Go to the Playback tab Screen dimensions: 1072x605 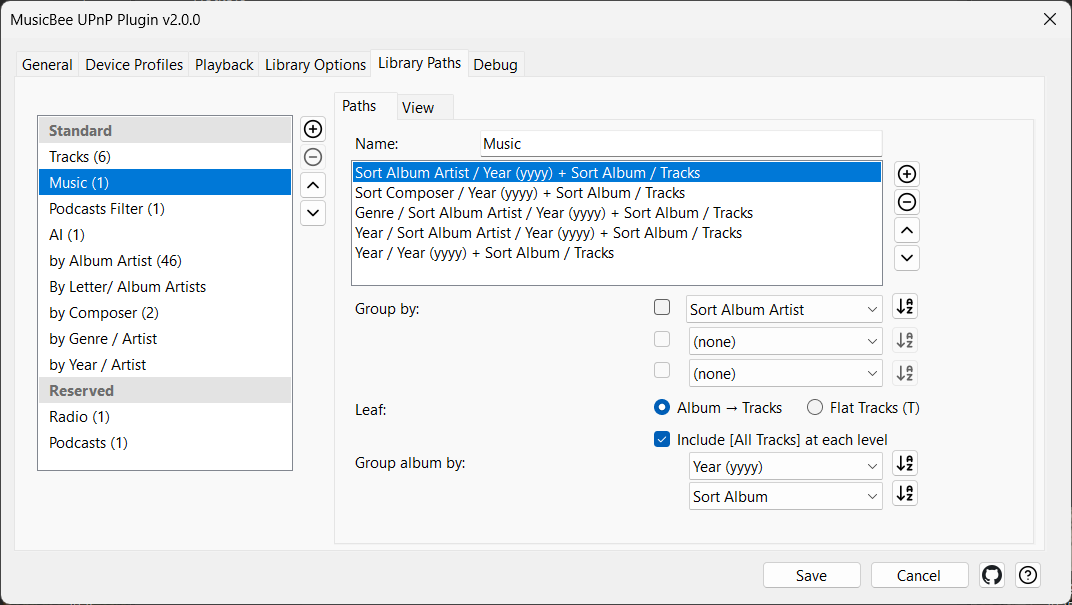pyautogui.click(x=224, y=65)
